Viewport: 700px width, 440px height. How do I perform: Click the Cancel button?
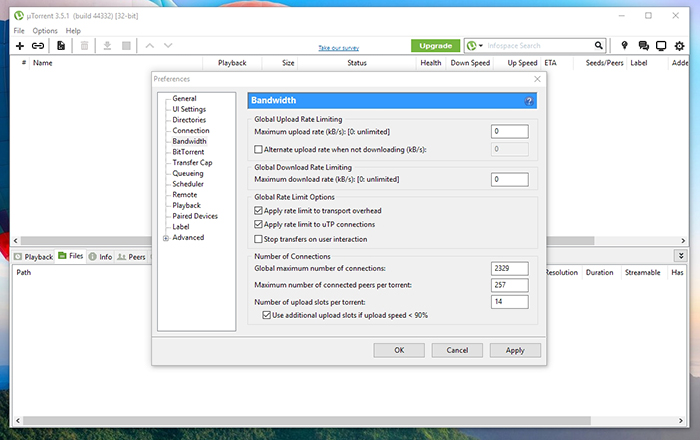coord(457,350)
